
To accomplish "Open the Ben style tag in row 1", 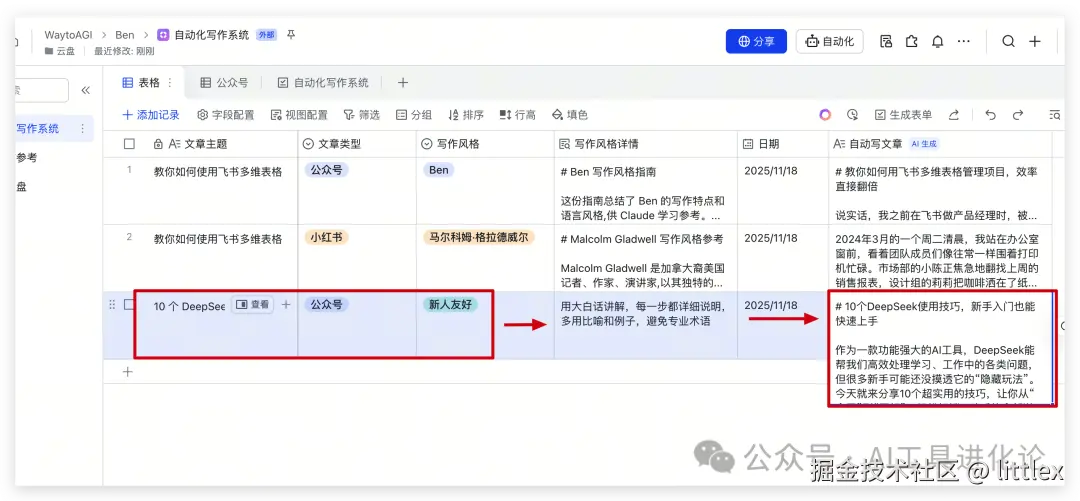I will point(439,170).
